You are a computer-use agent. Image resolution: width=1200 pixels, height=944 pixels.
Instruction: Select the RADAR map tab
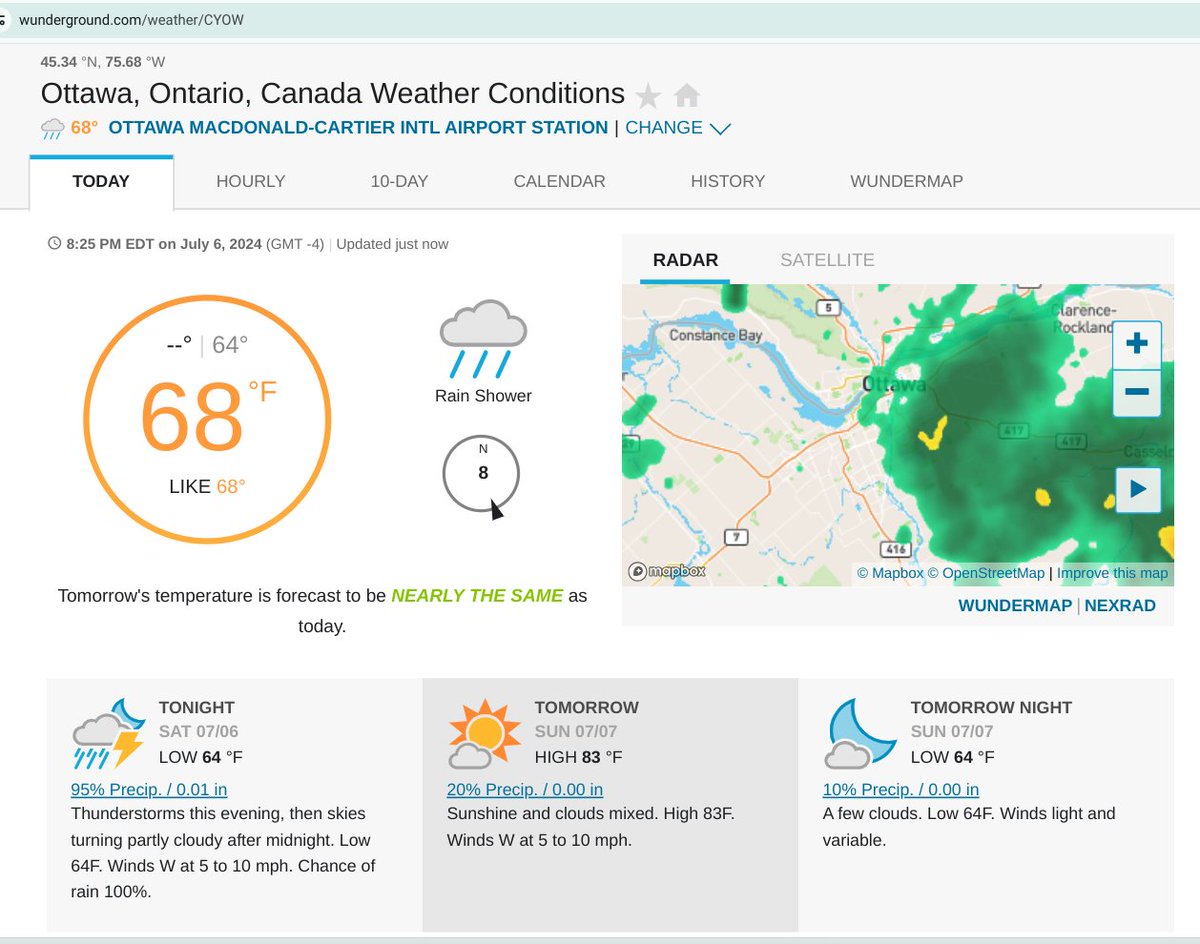click(685, 260)
